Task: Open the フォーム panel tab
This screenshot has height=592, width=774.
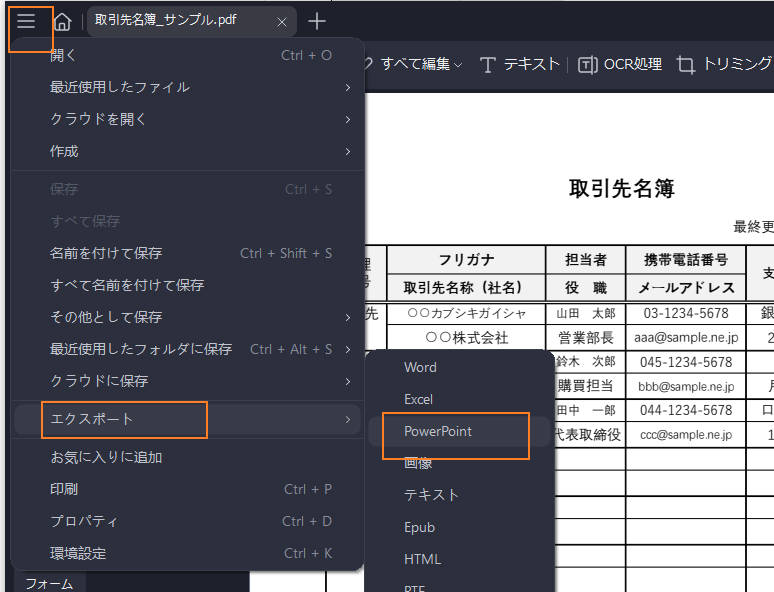Action: point(49,584)
